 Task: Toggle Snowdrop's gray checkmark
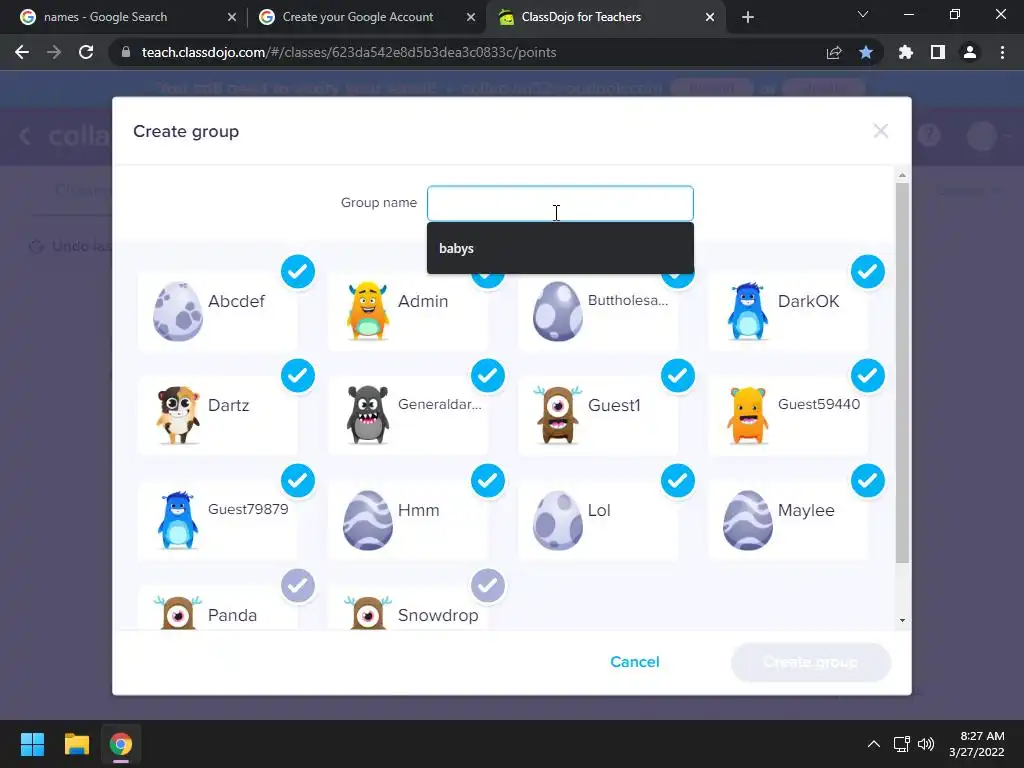[488, 585]
